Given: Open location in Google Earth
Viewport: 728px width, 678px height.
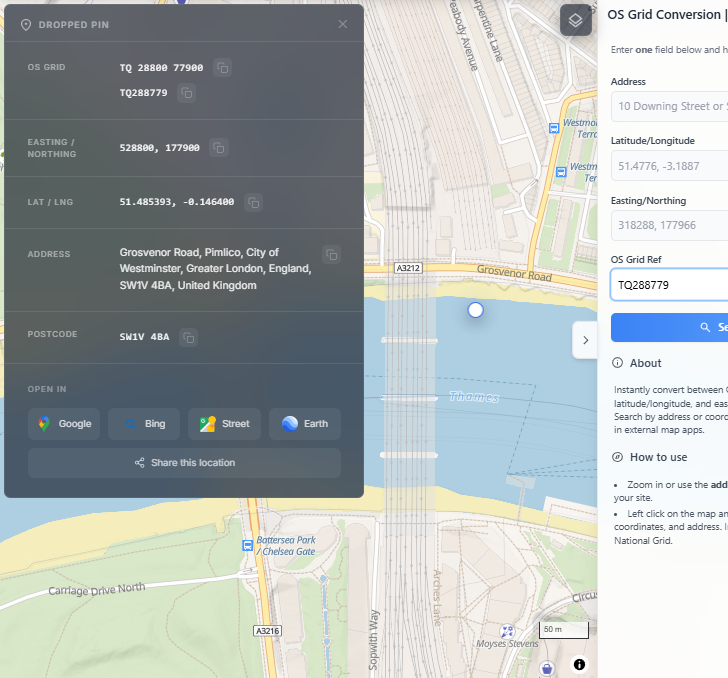Looking at the screenshot, I should (x=305, y=424).
